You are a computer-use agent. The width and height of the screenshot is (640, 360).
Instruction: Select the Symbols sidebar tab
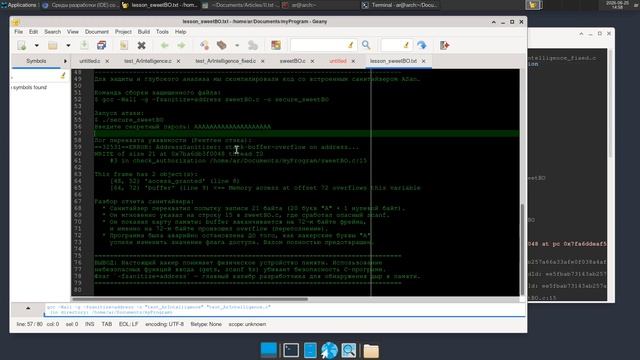(36, 61)
